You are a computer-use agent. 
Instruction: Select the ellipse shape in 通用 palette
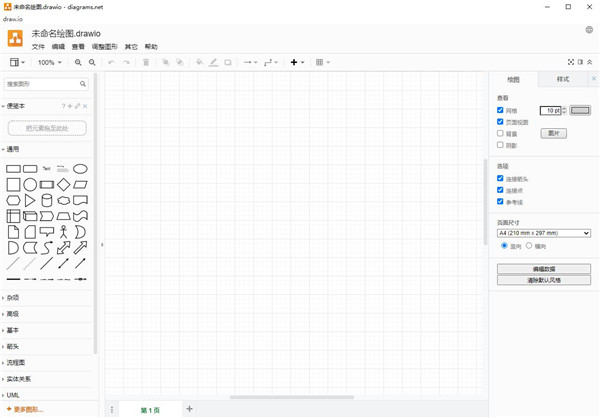point(80,169)
